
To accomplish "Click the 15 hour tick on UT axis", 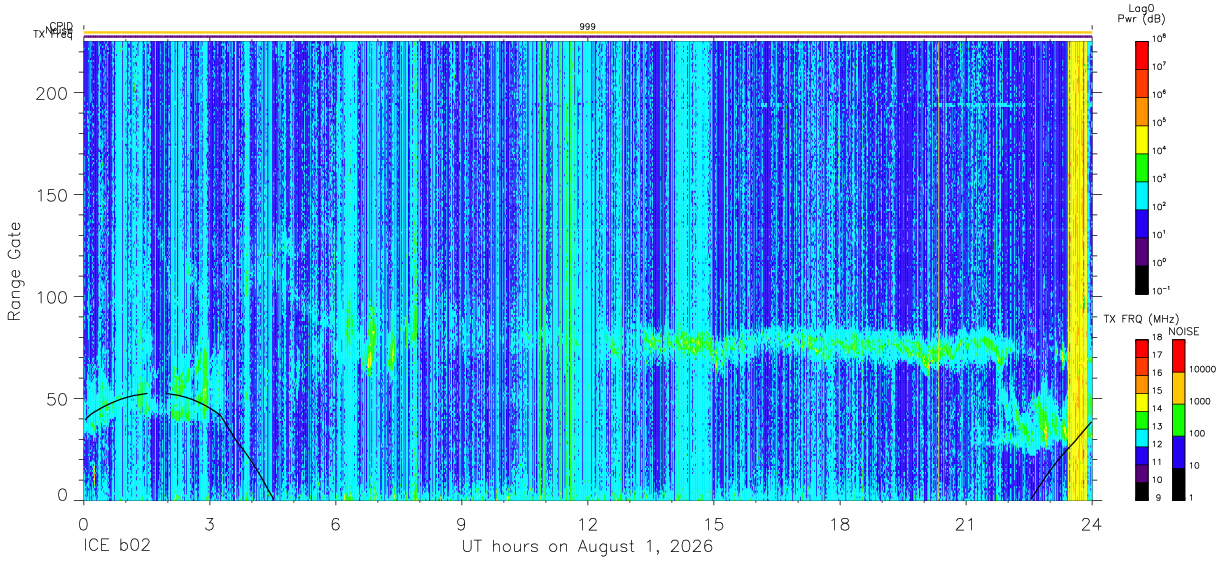I will [713, 524].
